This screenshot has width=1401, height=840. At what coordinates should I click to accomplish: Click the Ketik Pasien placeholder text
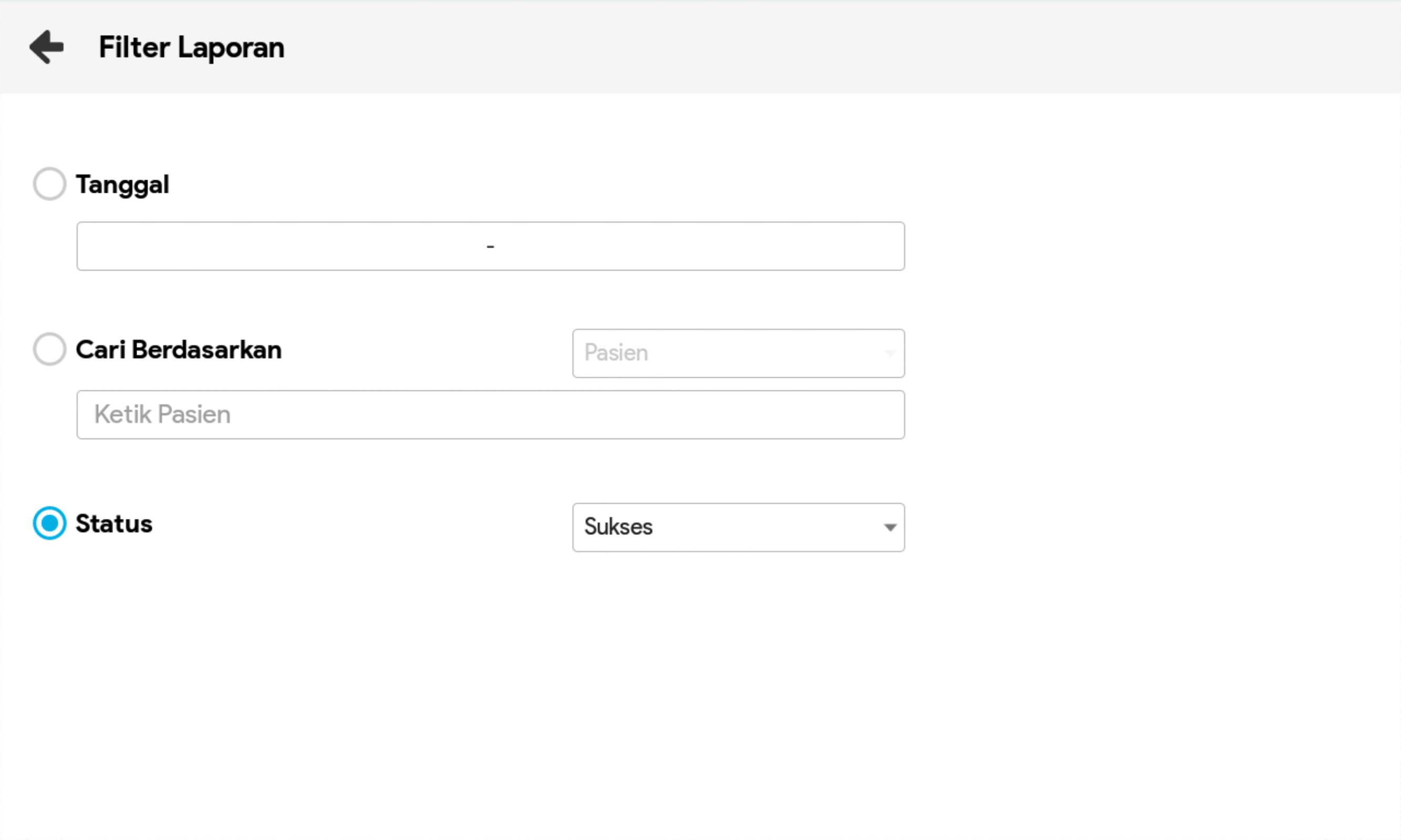click(162, 414)
